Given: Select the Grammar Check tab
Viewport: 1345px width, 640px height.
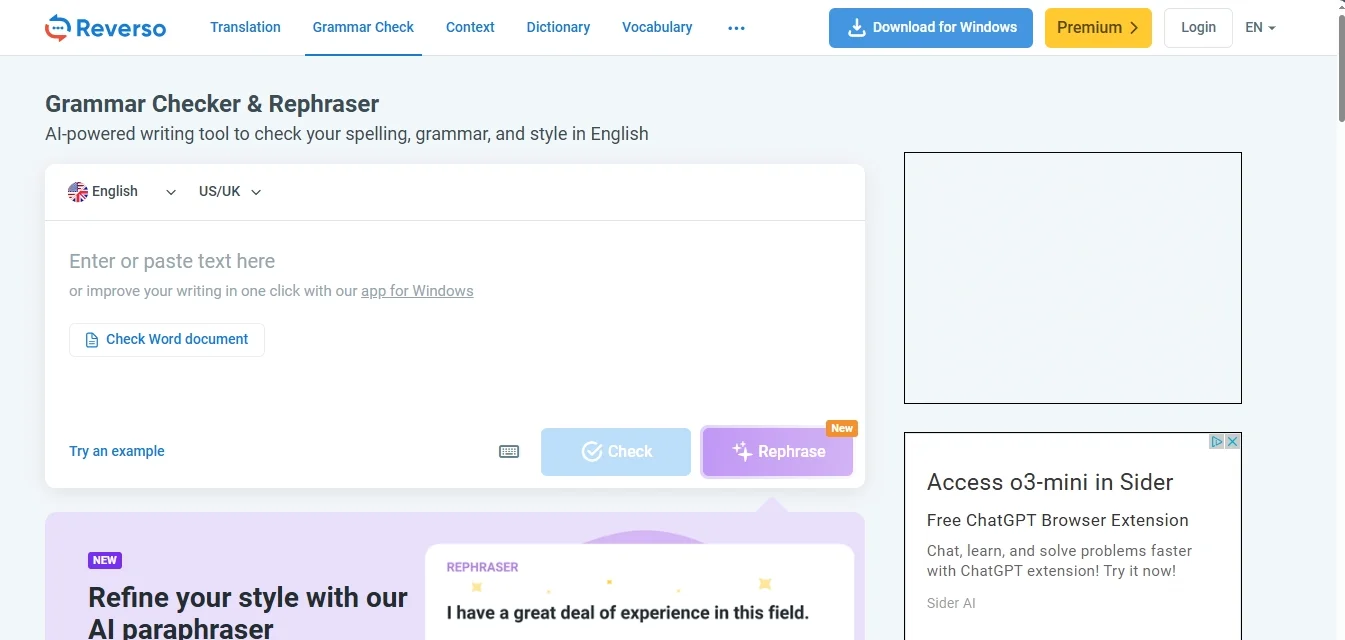Looking at the screenshot, I should tap(363, 27).
